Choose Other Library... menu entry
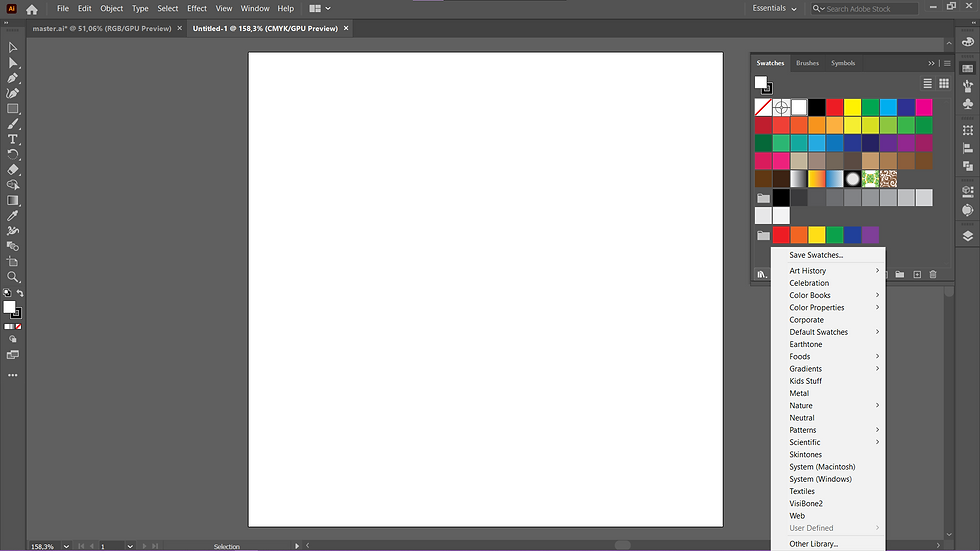Screen dimensions: 980x551 click(828, 544)
